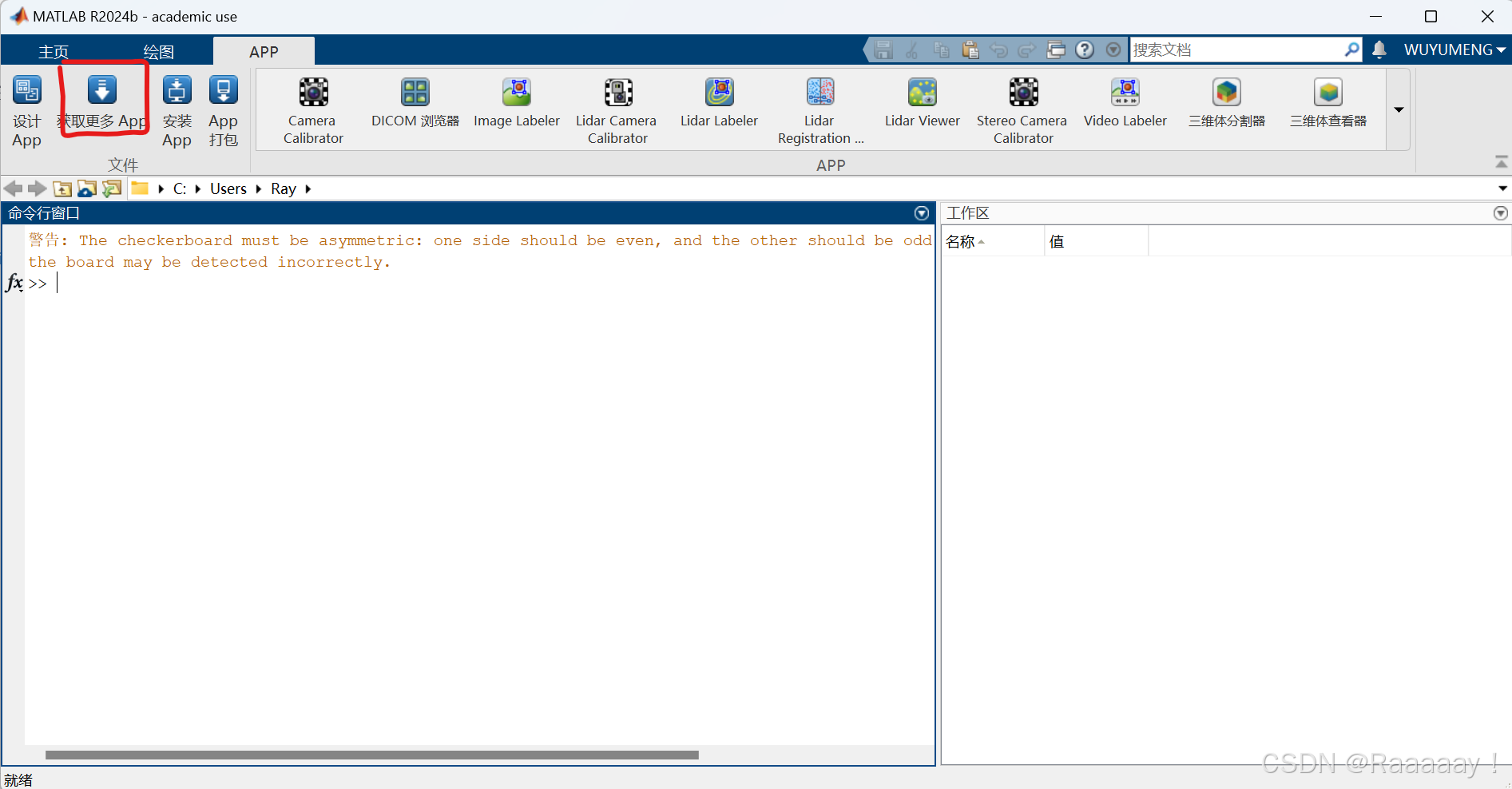
Task: Expand path arrow after C:
Action: pos(197,189)
